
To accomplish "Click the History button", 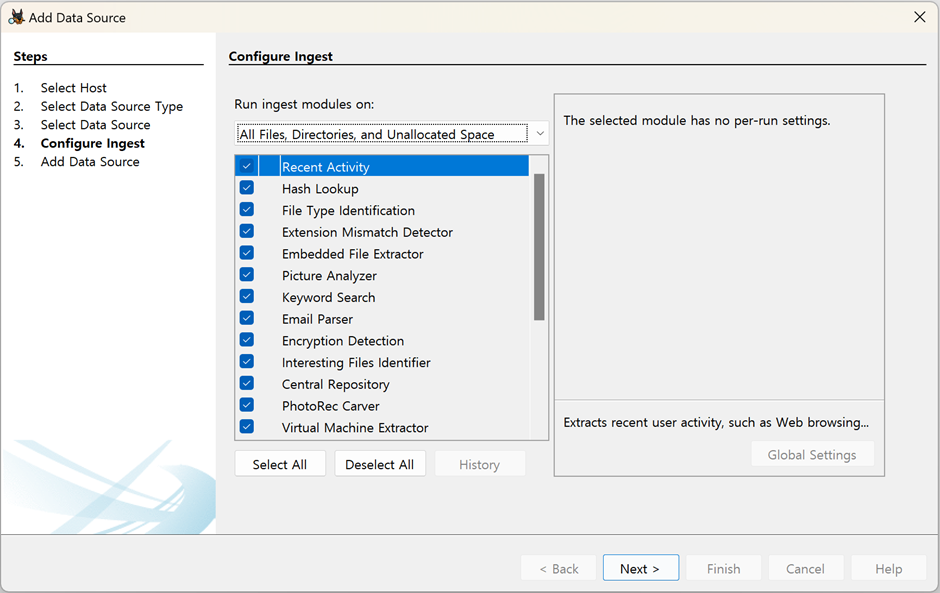I will point(480,464).
